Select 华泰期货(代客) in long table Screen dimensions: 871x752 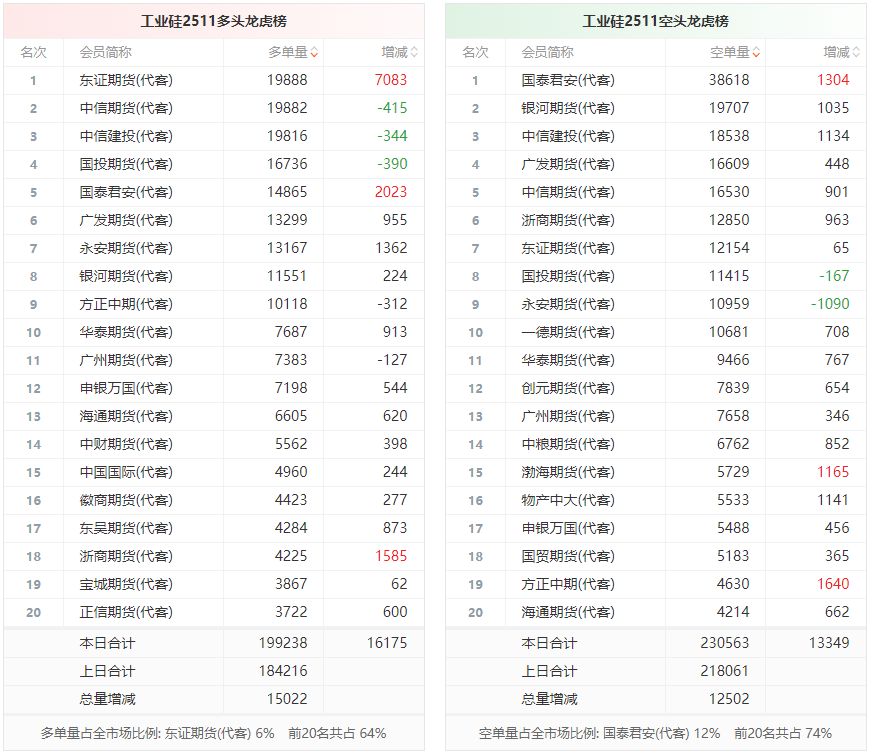126,332
